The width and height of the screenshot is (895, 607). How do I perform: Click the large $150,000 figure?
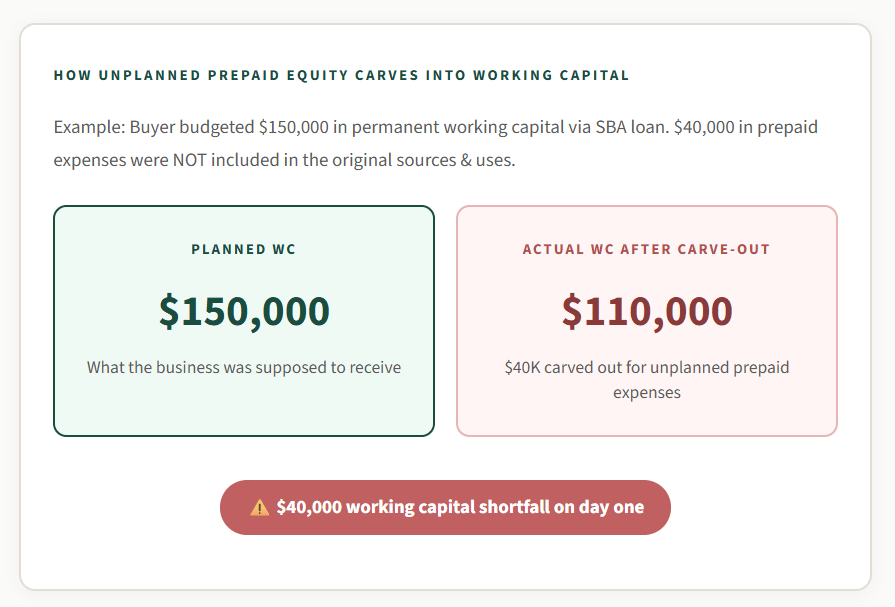pos(244,311)
